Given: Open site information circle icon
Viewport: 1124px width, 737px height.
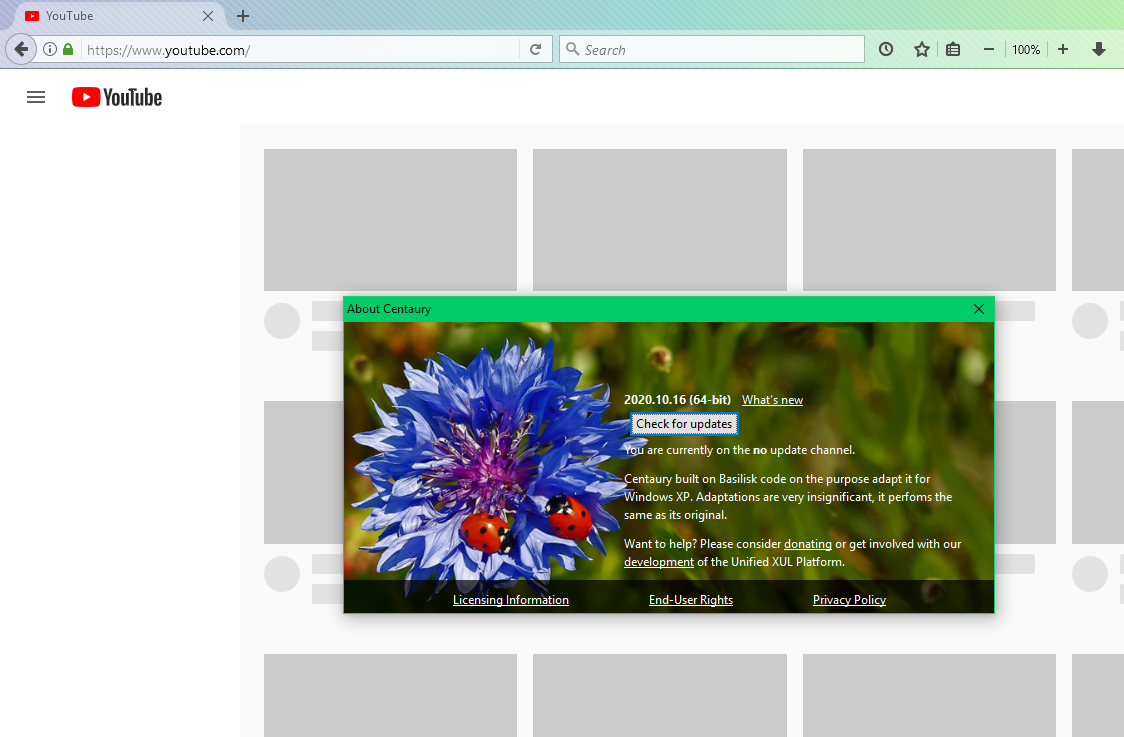Looking at the screenshot, I should (x=49, y=49).
